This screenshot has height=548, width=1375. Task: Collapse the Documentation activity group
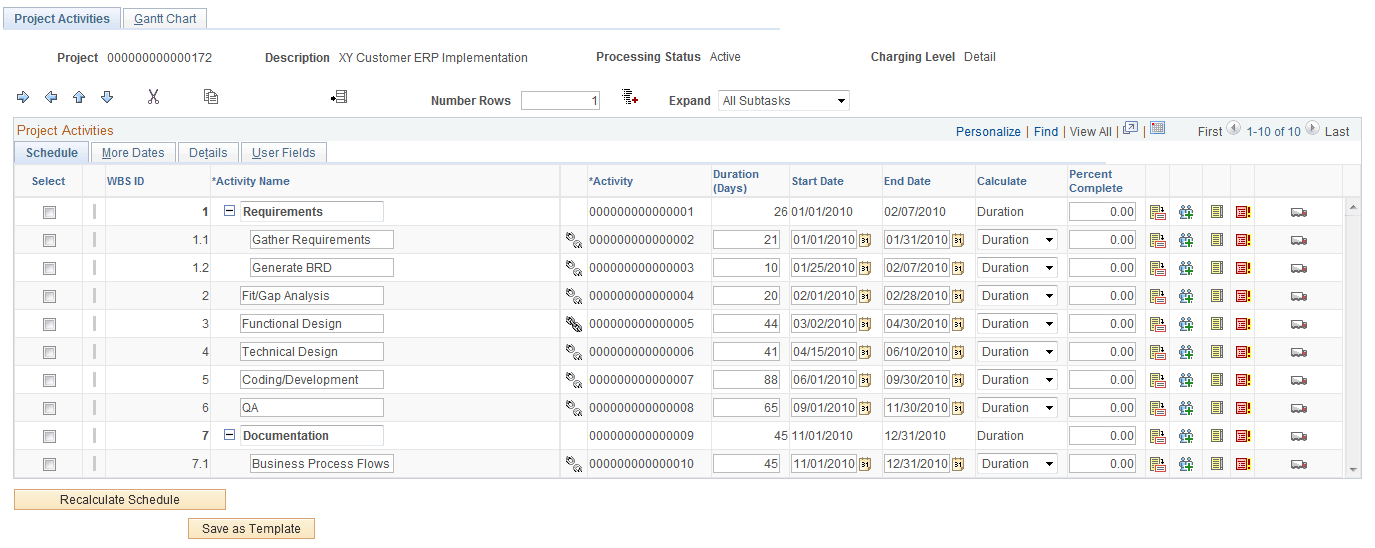pyautogui.click(x=229, y=436)
